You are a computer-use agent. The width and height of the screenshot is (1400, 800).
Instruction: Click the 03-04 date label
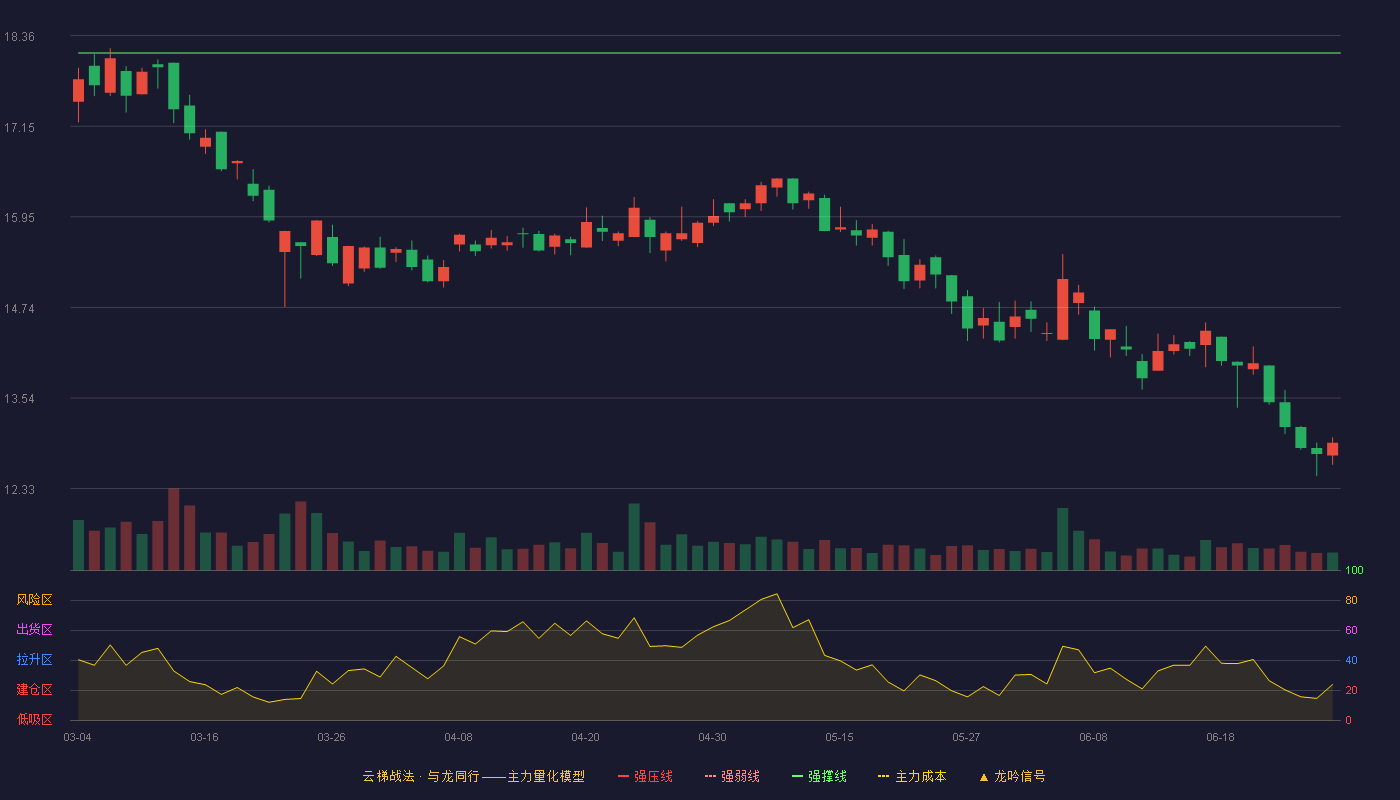78,737
